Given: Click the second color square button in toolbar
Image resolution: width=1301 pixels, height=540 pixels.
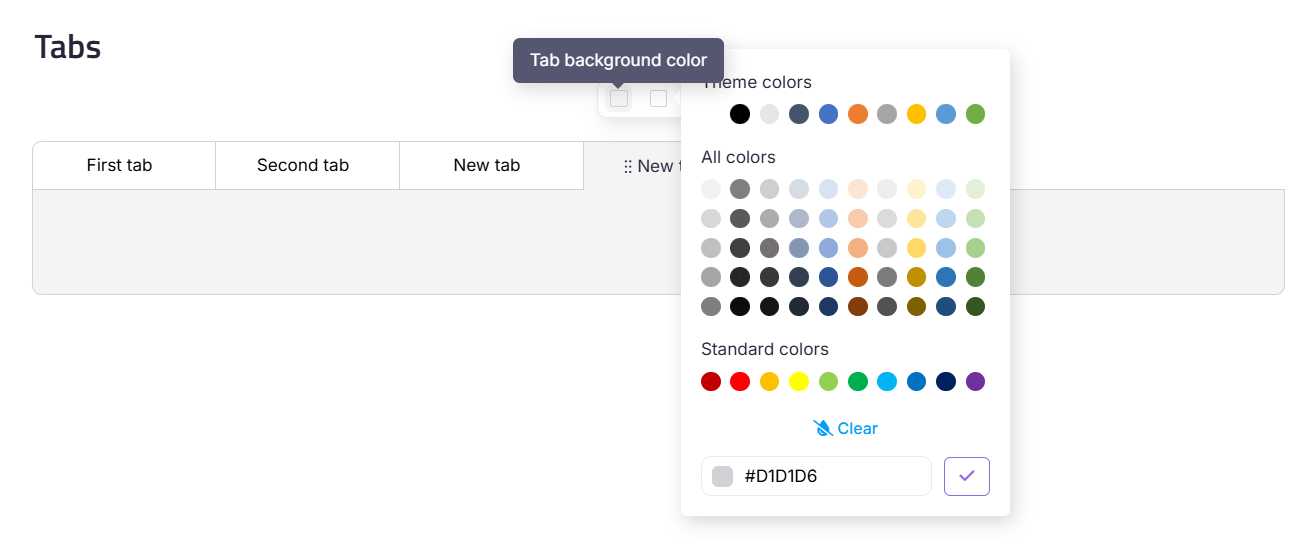Looking at the screenshot, I should coord(658,99).
